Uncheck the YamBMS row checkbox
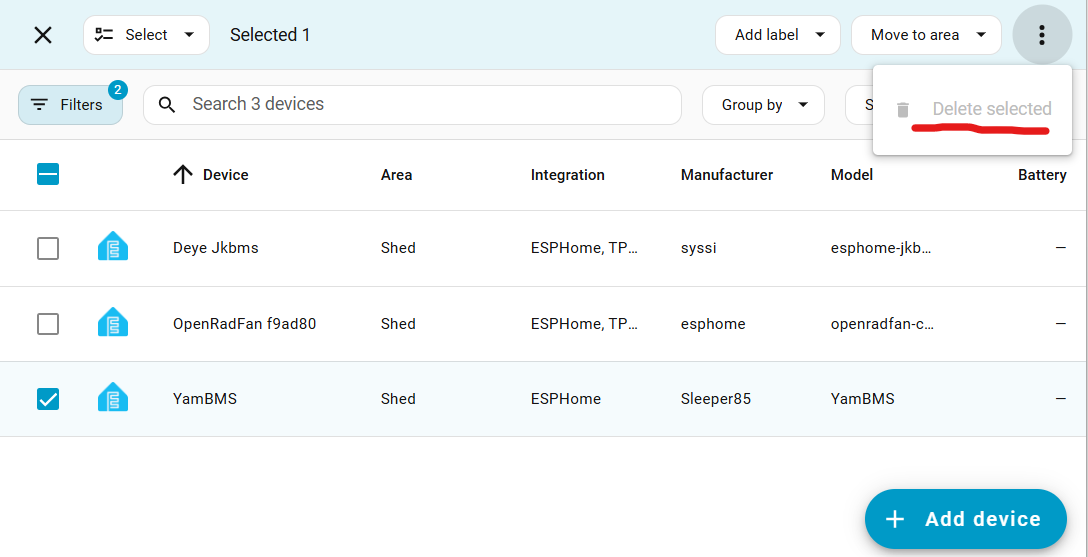This screenshot has width=1088, height=557. click(48, 399)
